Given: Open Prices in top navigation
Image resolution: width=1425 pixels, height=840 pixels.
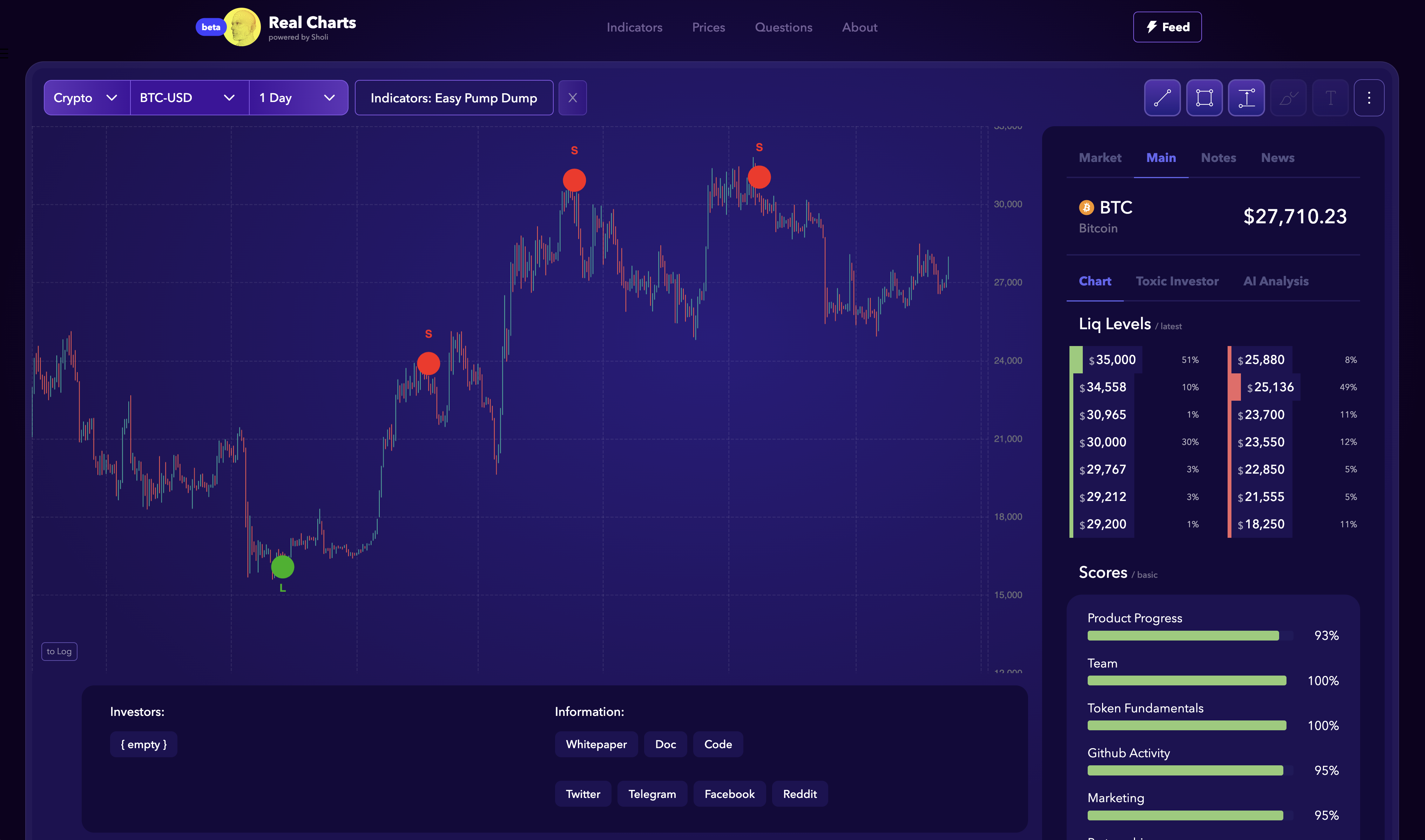Looking at the screenshot, I should [x=708, y=27].
